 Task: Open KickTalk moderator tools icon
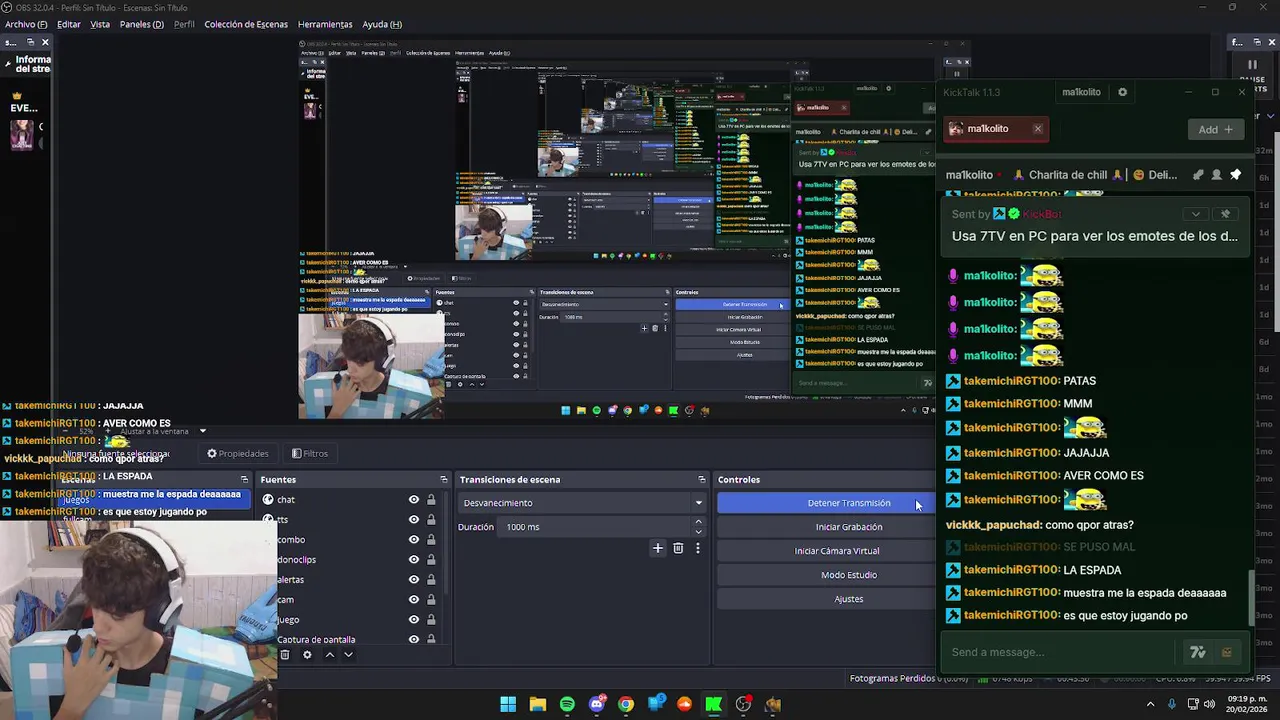point(1198,175)
